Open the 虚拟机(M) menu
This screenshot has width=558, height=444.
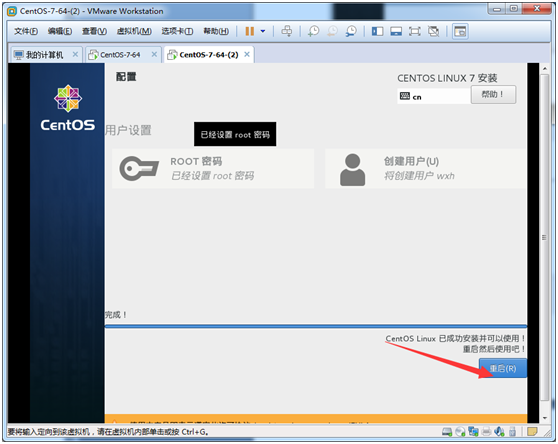click(x=134, y=31)
